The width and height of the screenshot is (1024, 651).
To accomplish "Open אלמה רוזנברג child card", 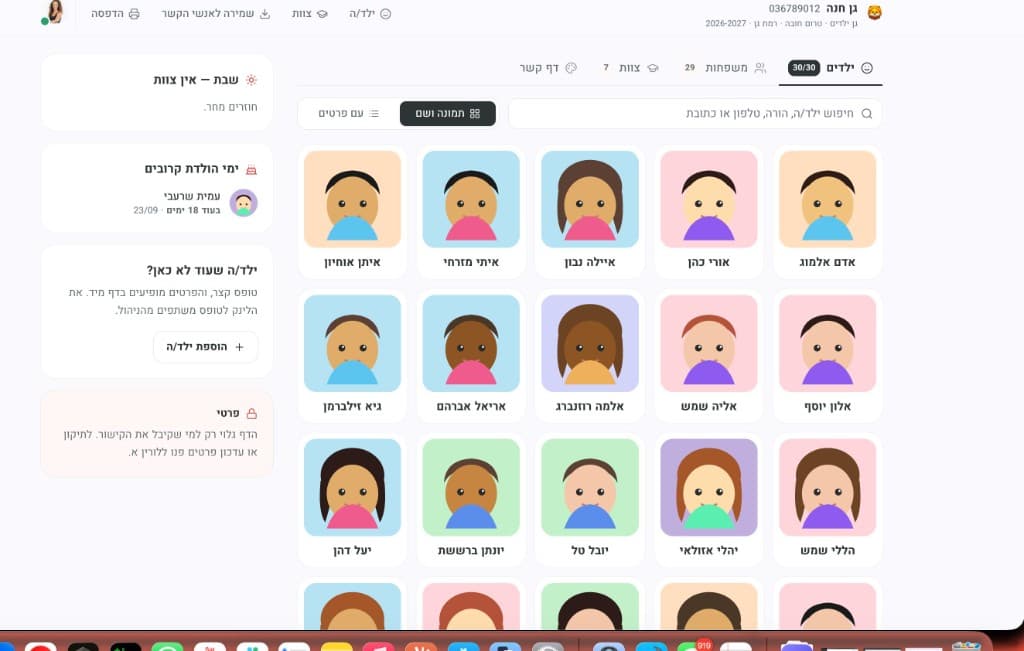I will pyautogui.click(x=590, y=356).
